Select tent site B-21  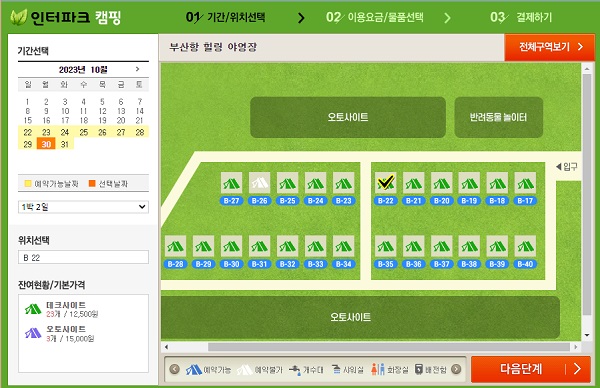click(x=414, y=183)
